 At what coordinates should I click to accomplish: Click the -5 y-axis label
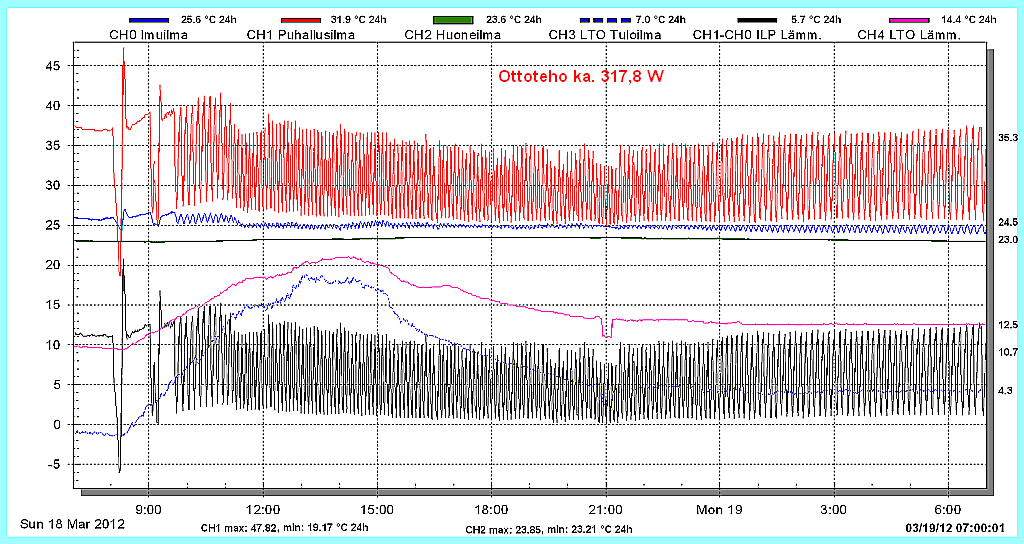coord(54,464)
